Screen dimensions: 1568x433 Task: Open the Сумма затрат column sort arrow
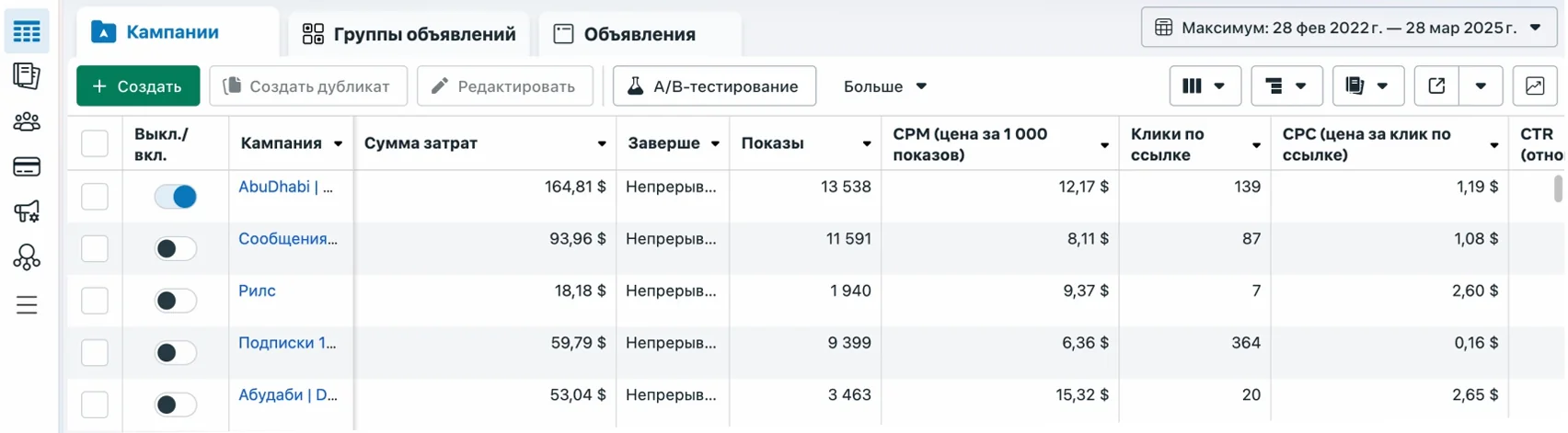(x=602, y=144)
